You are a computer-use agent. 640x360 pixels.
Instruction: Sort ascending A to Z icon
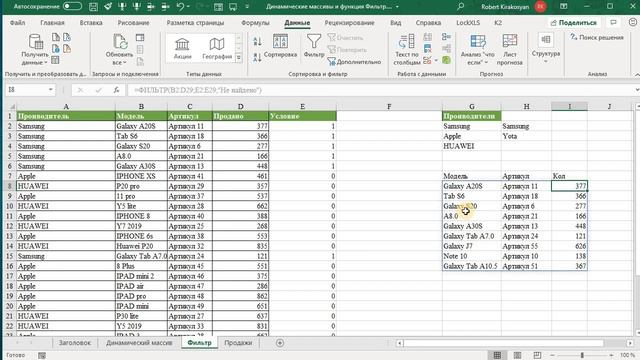(x=257, y=41)
